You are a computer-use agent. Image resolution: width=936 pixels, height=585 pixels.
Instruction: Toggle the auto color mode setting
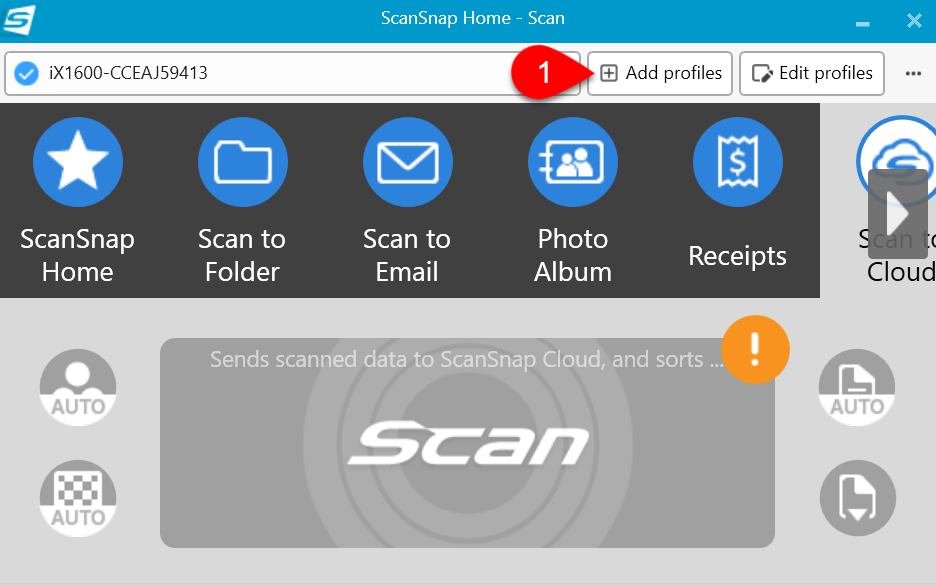coord(78,387)
